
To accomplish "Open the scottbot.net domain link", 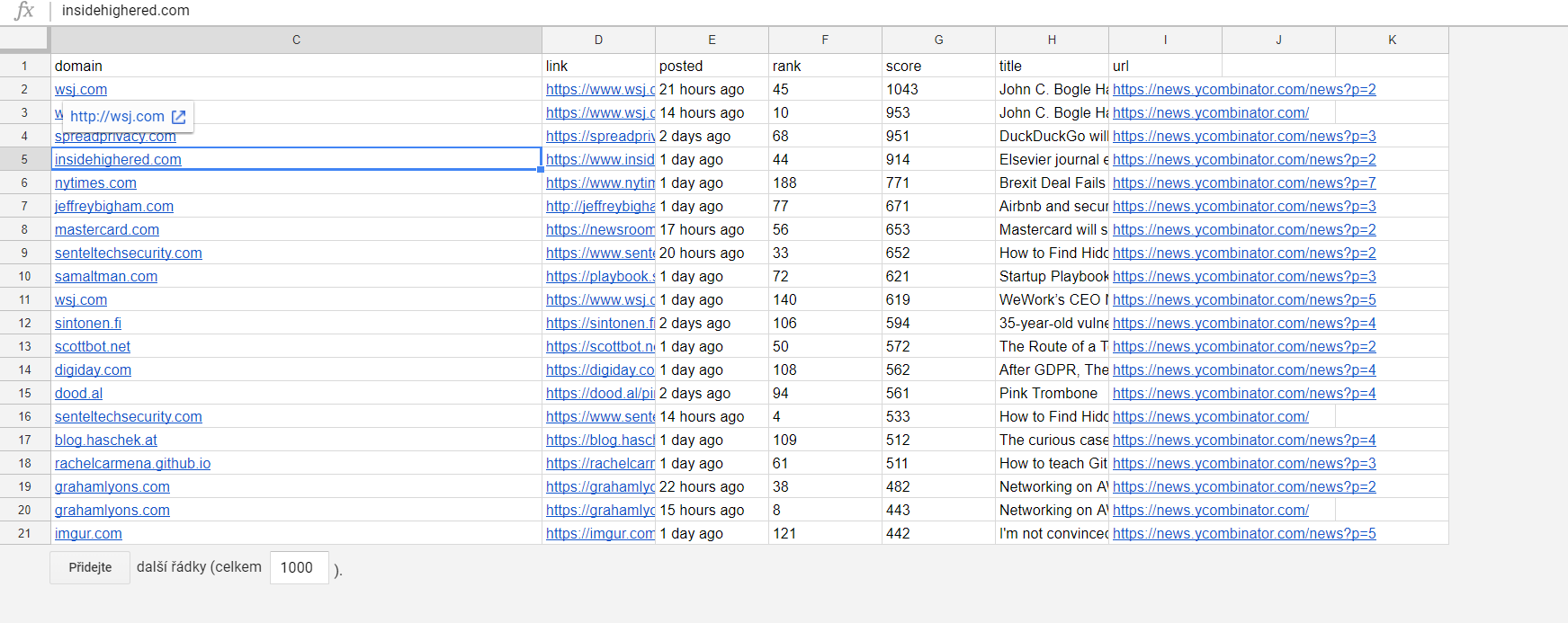I will pos(93,346).
